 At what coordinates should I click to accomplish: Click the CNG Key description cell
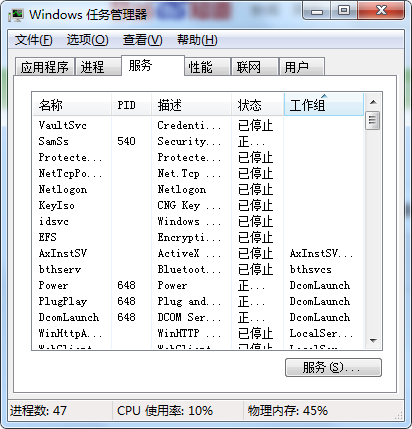pos(189,205)
